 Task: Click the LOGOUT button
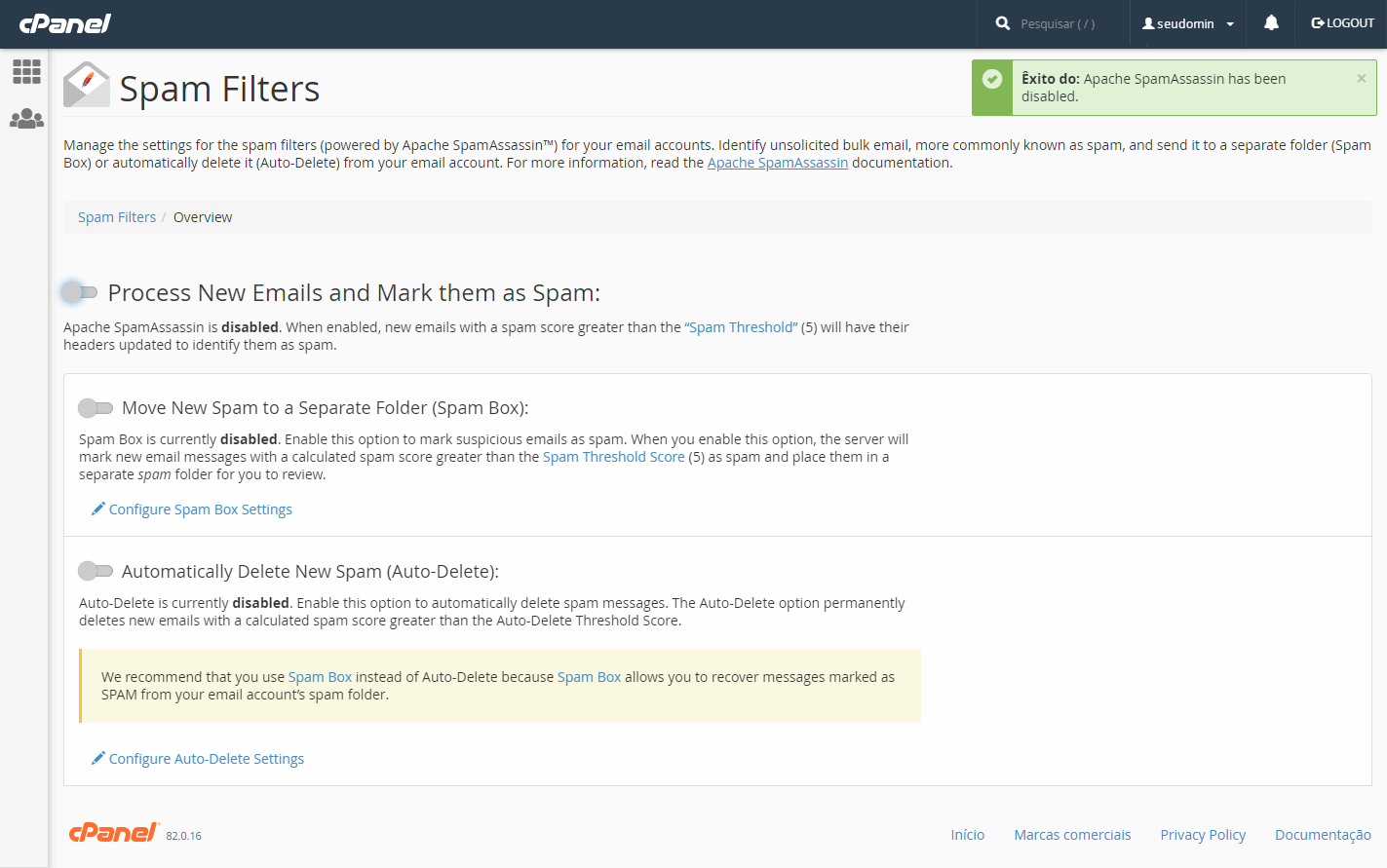1342,23
